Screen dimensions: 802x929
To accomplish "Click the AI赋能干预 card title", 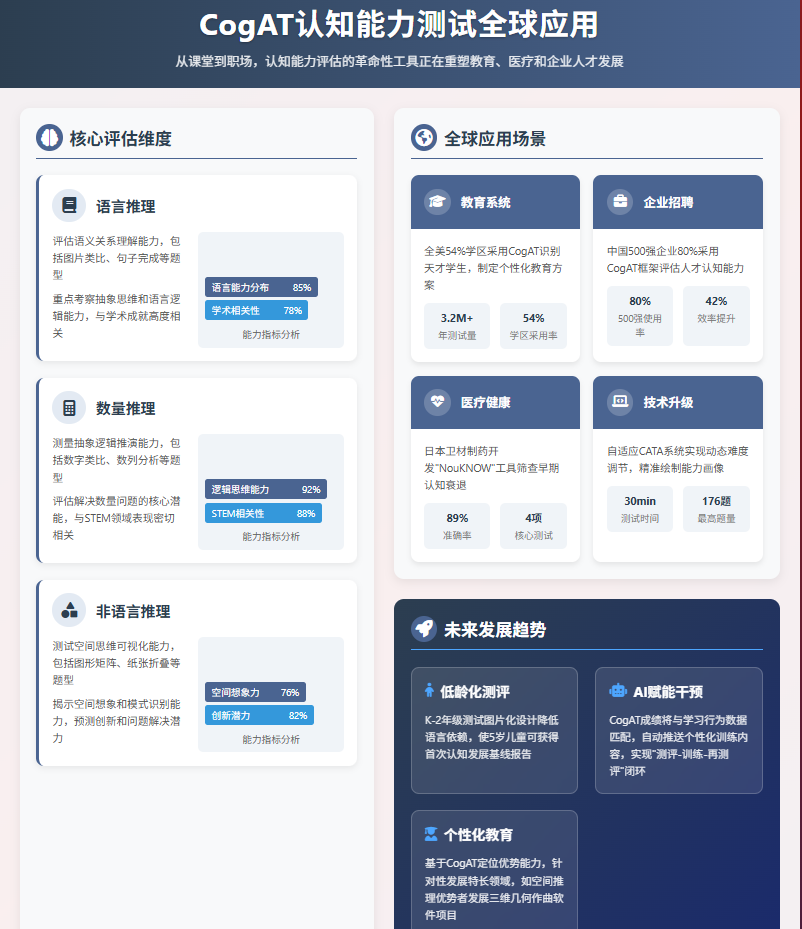I will [x=668, y=691].
